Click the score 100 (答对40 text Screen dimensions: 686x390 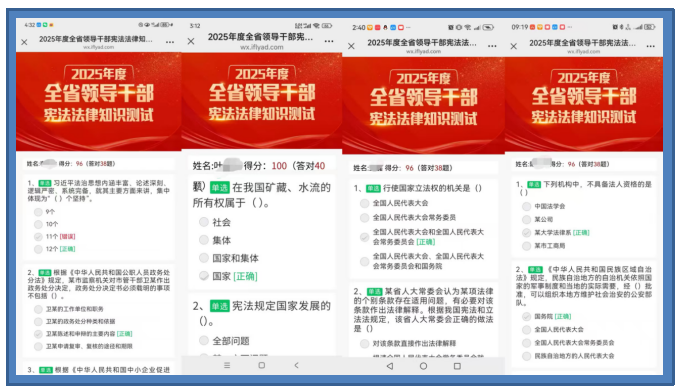[298, 166]
